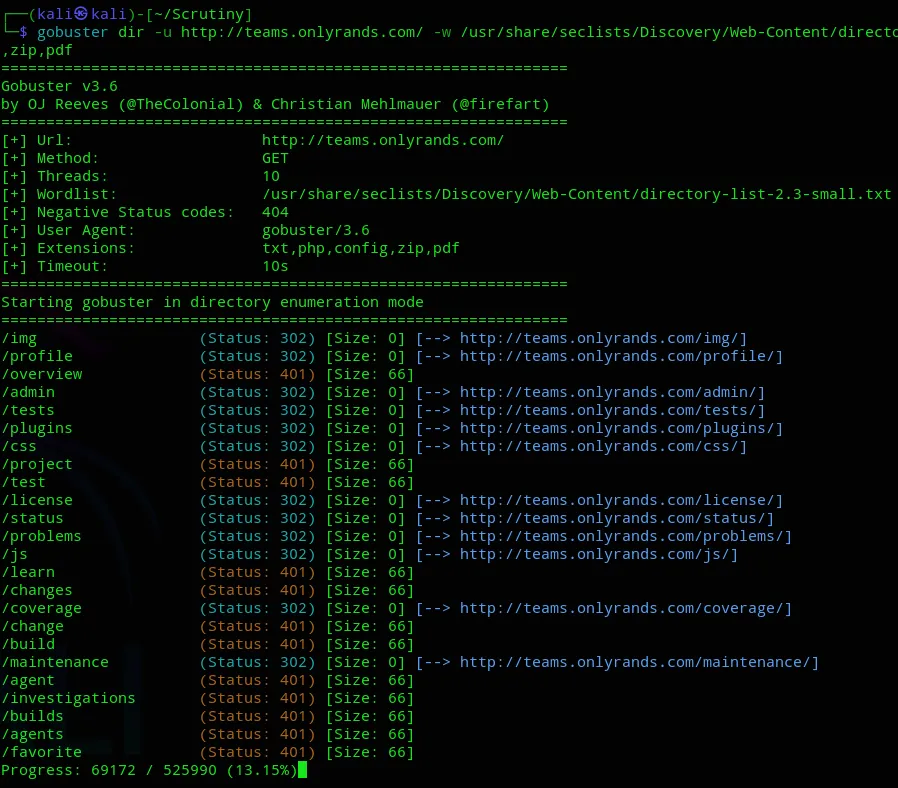The image size is (898, 788).
Task: Open the teams.onlyrands.com/maintenance/ link
Action: (635, 663)
